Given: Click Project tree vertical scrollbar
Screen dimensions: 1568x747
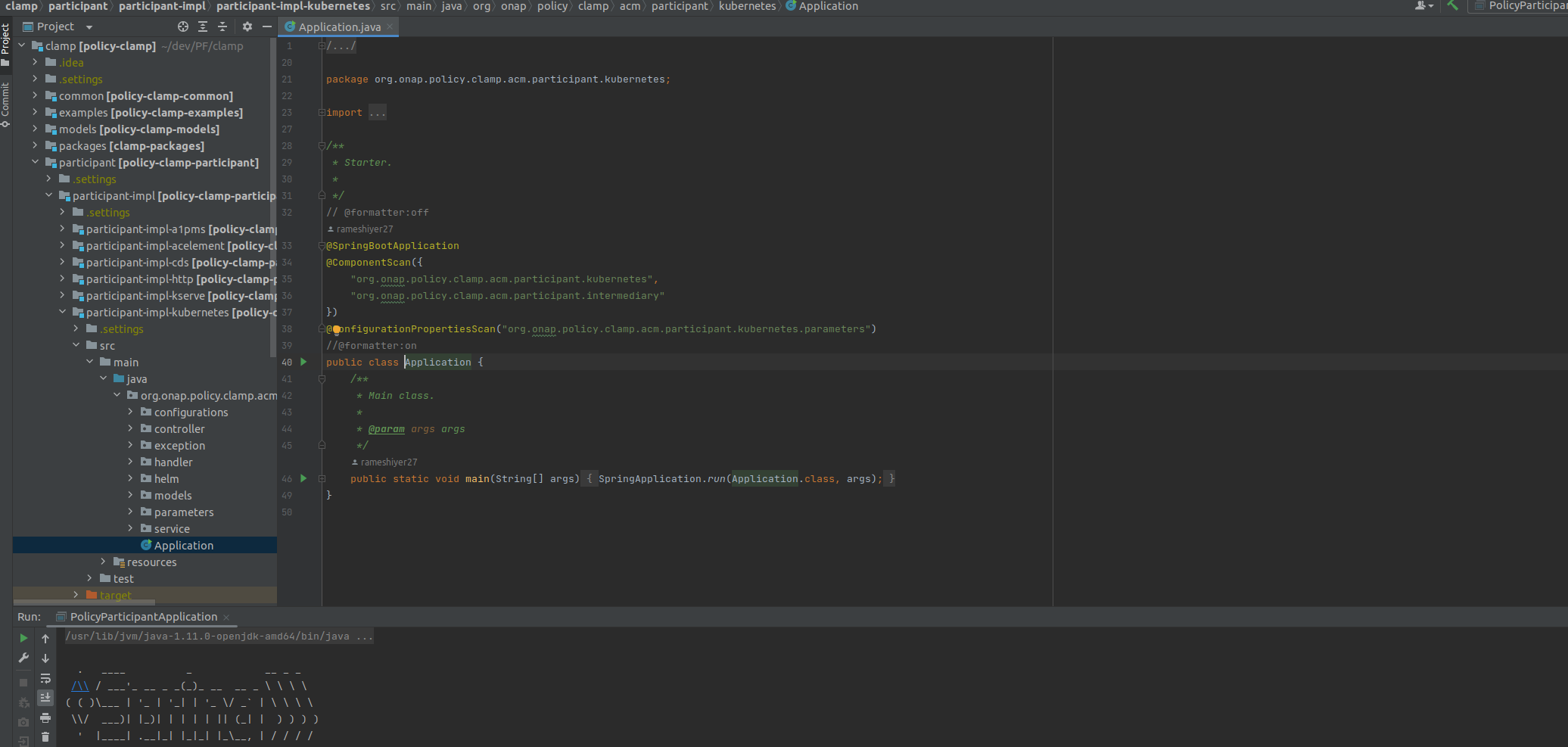Looking at the screenshot, I should pyautogui.click(x=273, y=197).
